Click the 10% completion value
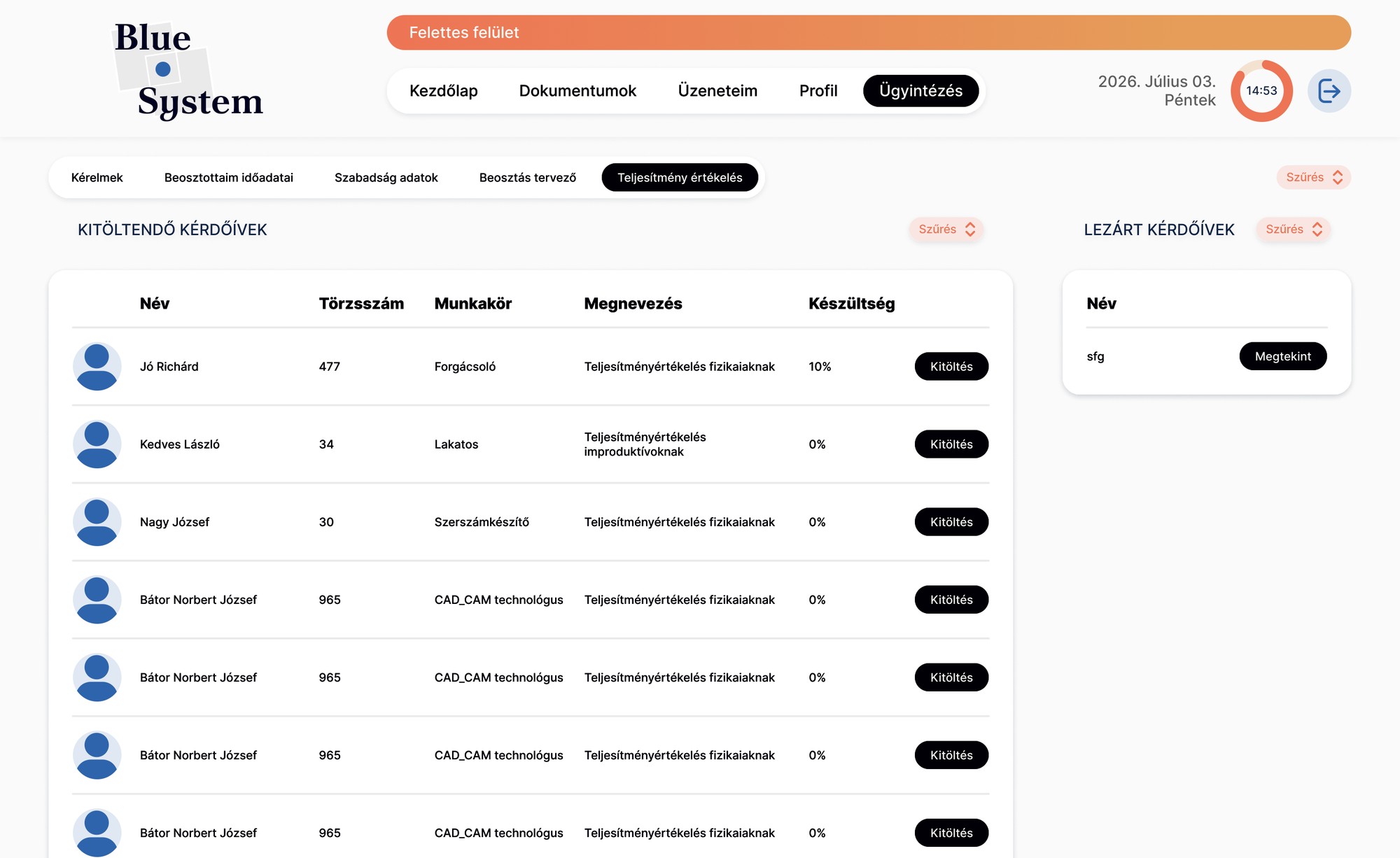 point(820,367)
